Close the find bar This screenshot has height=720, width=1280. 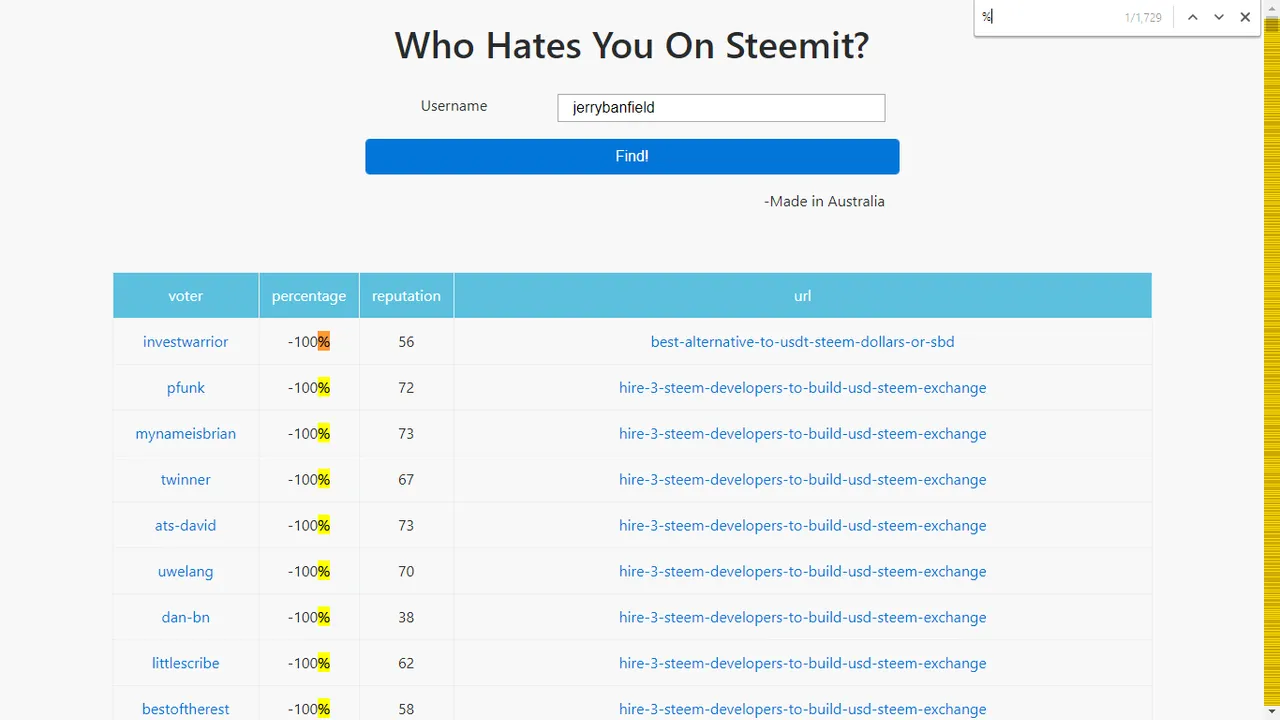[1245, 17]
